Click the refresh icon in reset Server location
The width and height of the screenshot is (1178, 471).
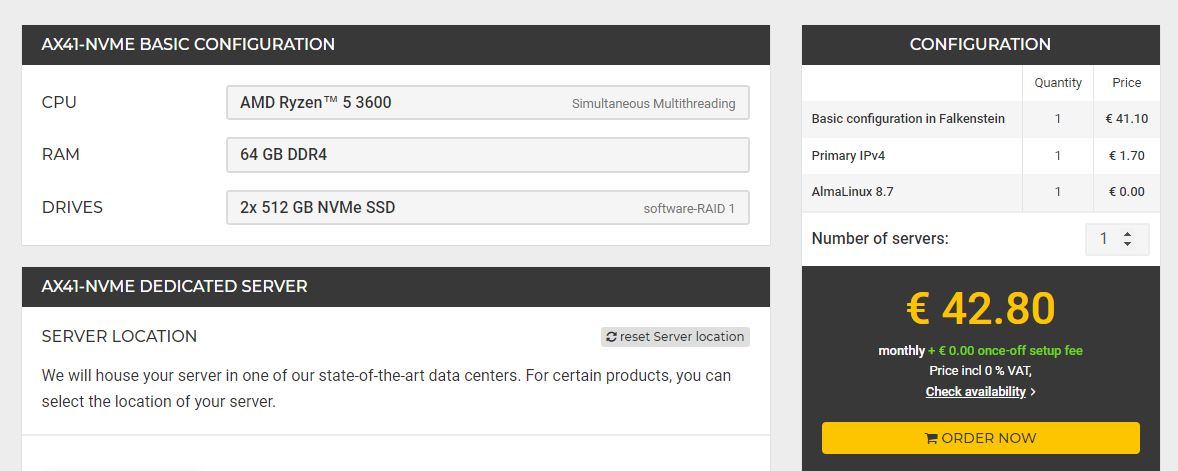(611, 337)
